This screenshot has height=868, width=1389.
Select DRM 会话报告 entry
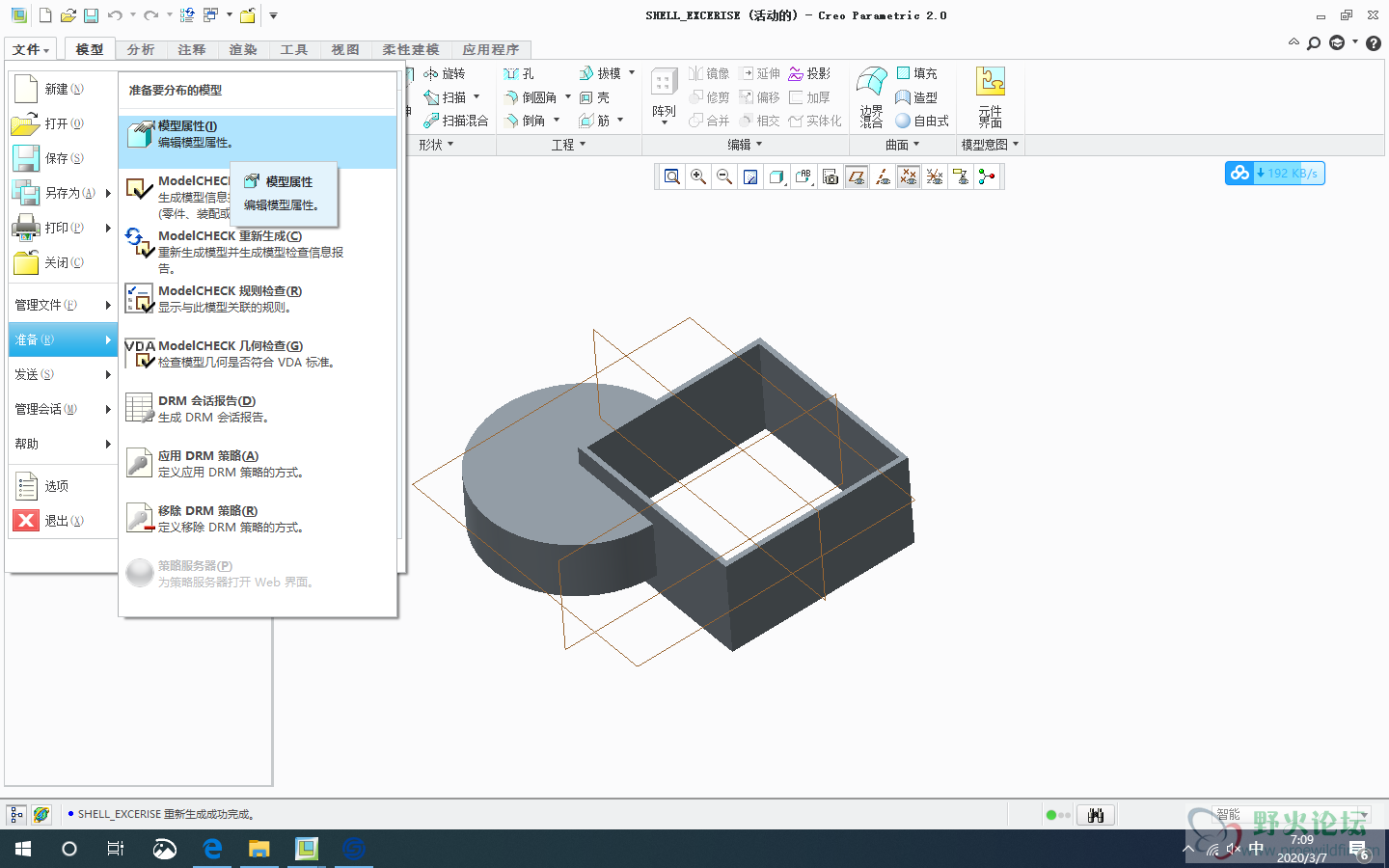pyautogui.click(x=258, y=409)
